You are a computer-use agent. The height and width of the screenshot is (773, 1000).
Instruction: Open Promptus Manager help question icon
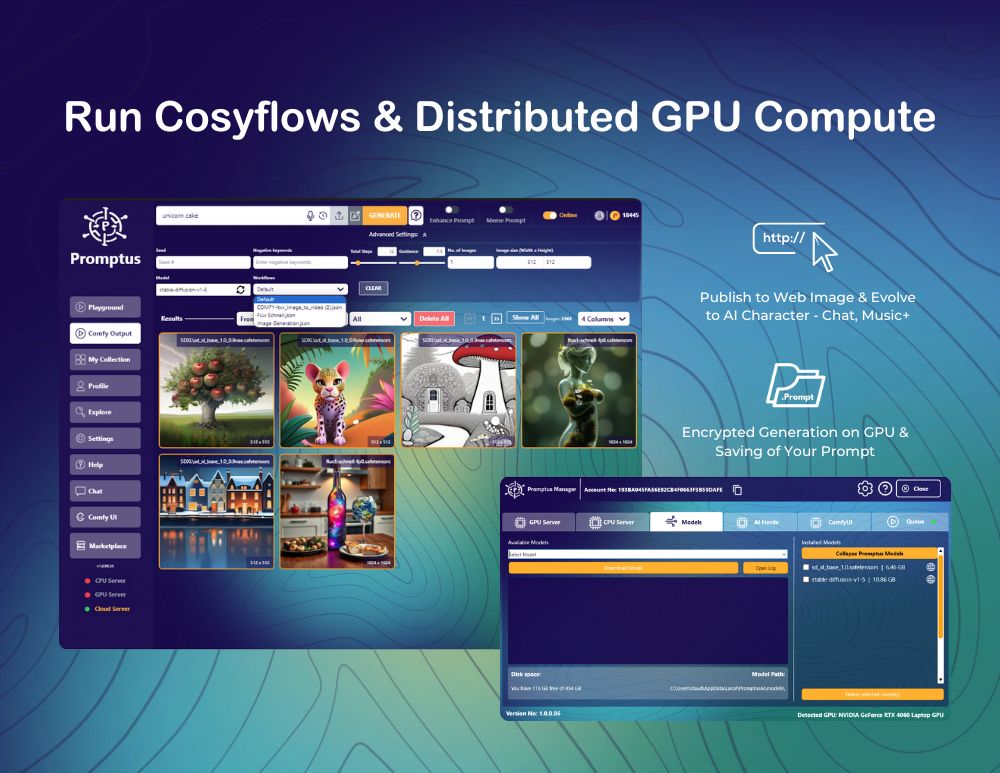tap(885, 489)
